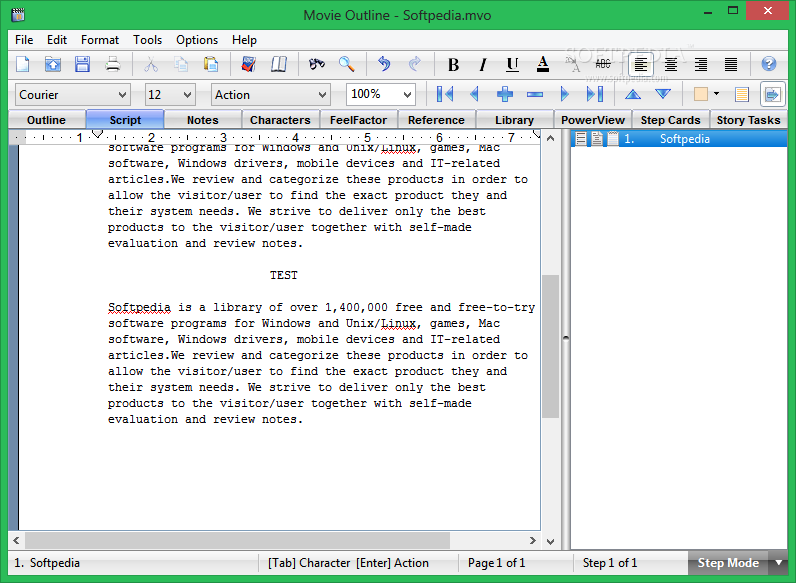Add a new step with the plus icon

click(505, 94)
